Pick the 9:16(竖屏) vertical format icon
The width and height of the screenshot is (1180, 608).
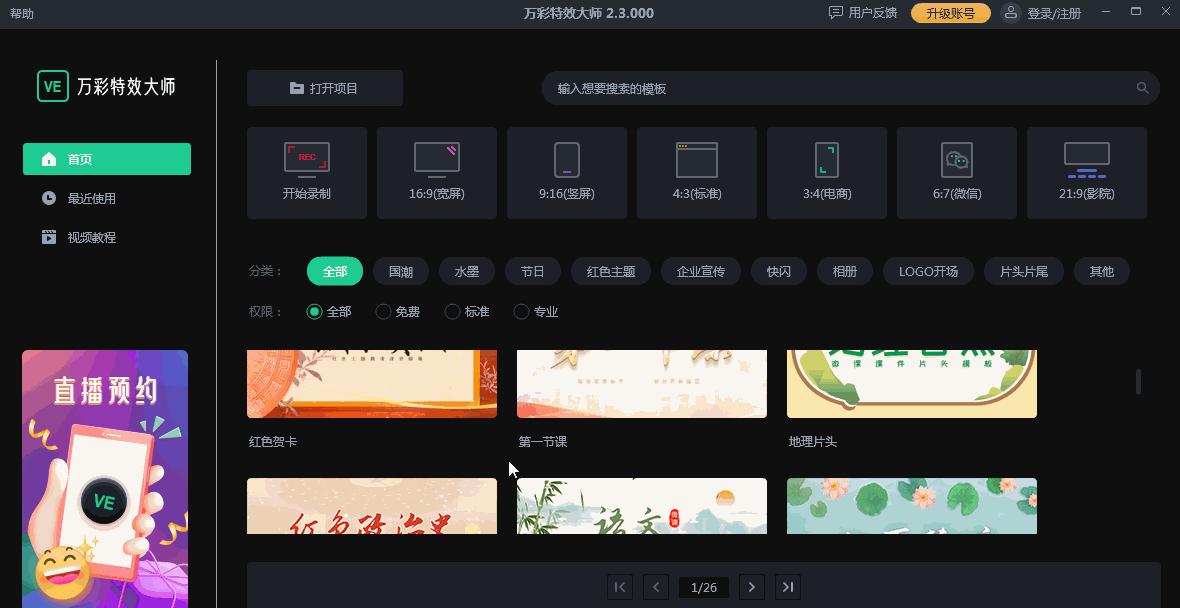[567, 172]
